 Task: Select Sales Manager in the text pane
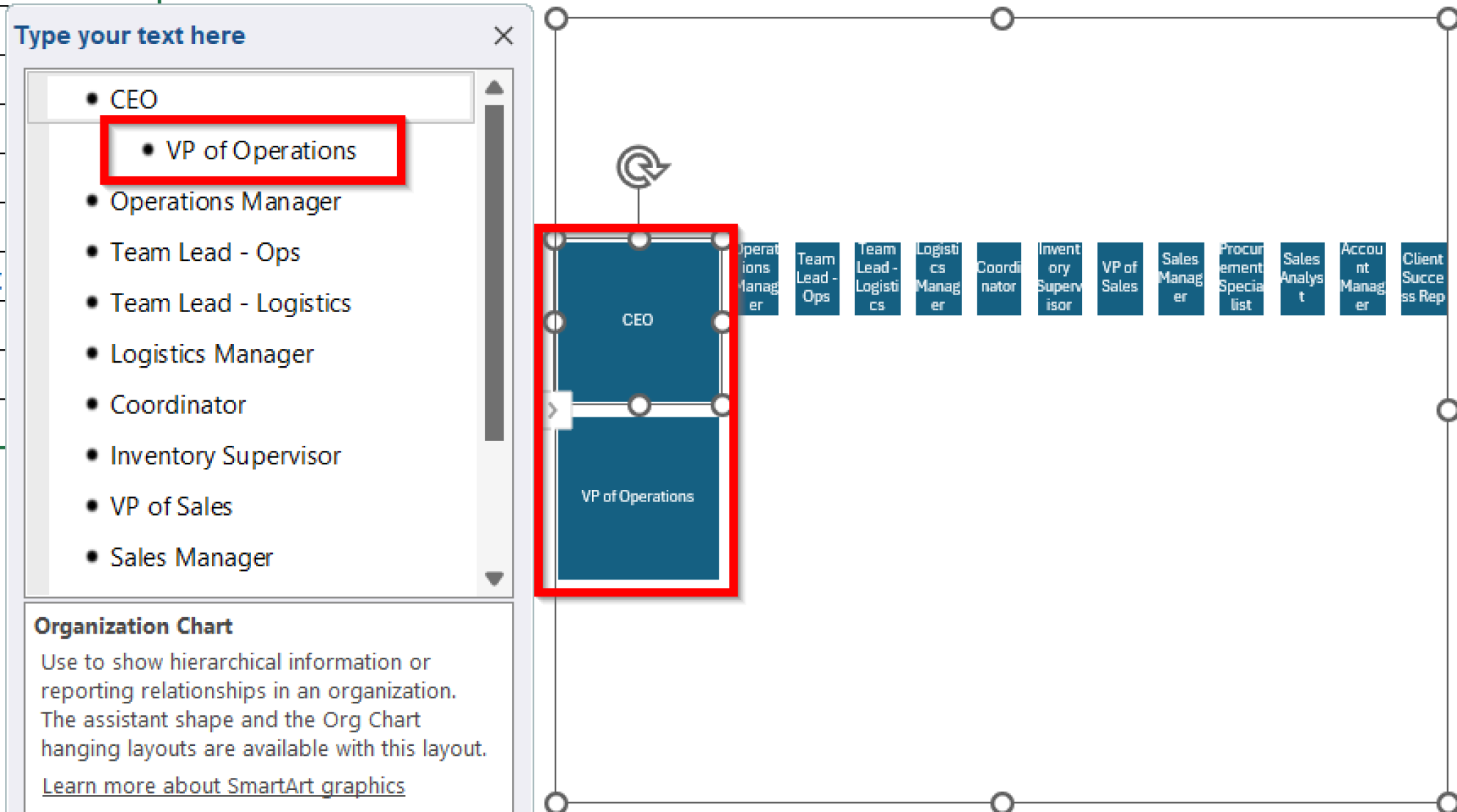[x=191, y=557]
